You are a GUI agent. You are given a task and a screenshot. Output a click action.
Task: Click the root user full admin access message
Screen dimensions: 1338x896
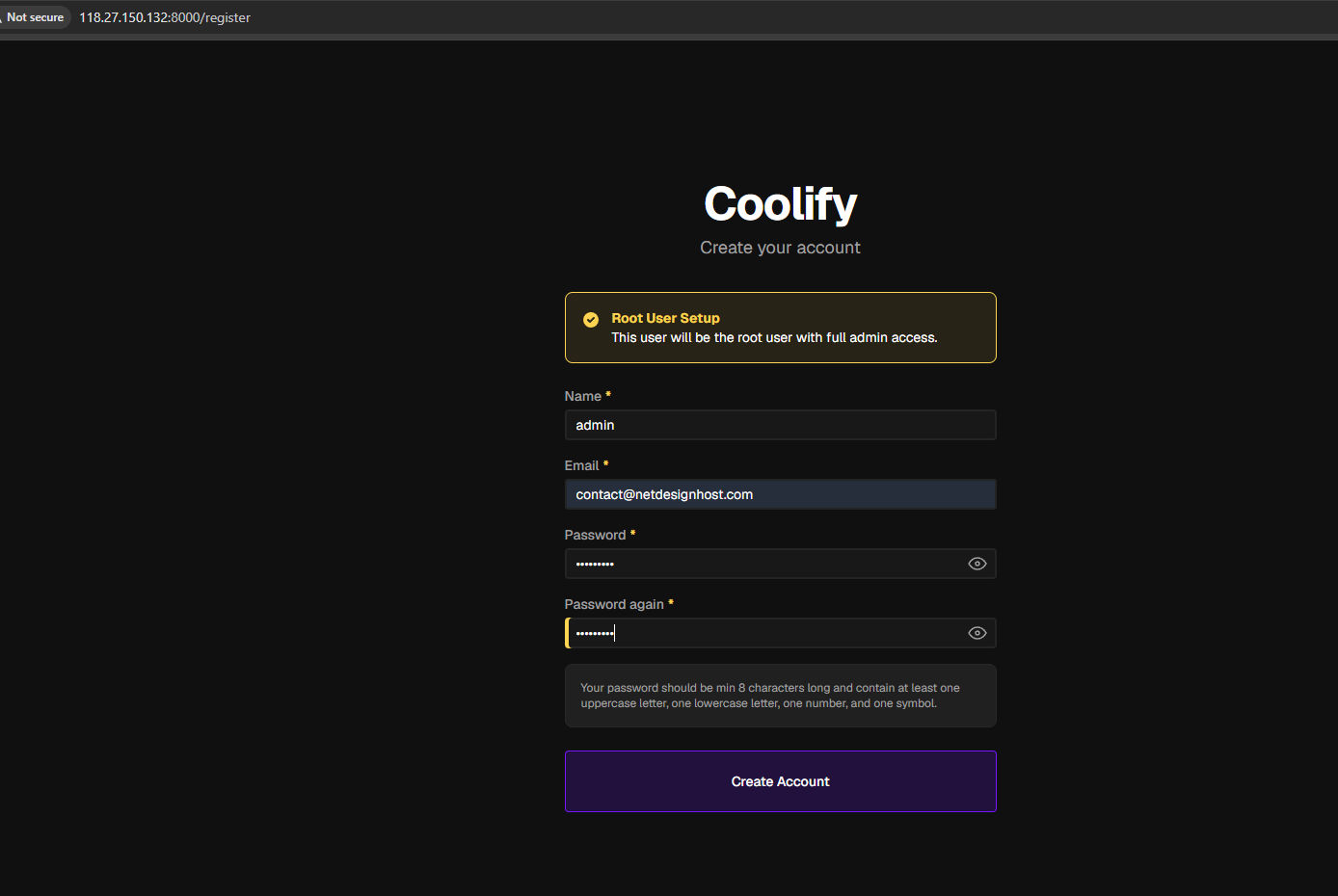[x=774, y=337]
